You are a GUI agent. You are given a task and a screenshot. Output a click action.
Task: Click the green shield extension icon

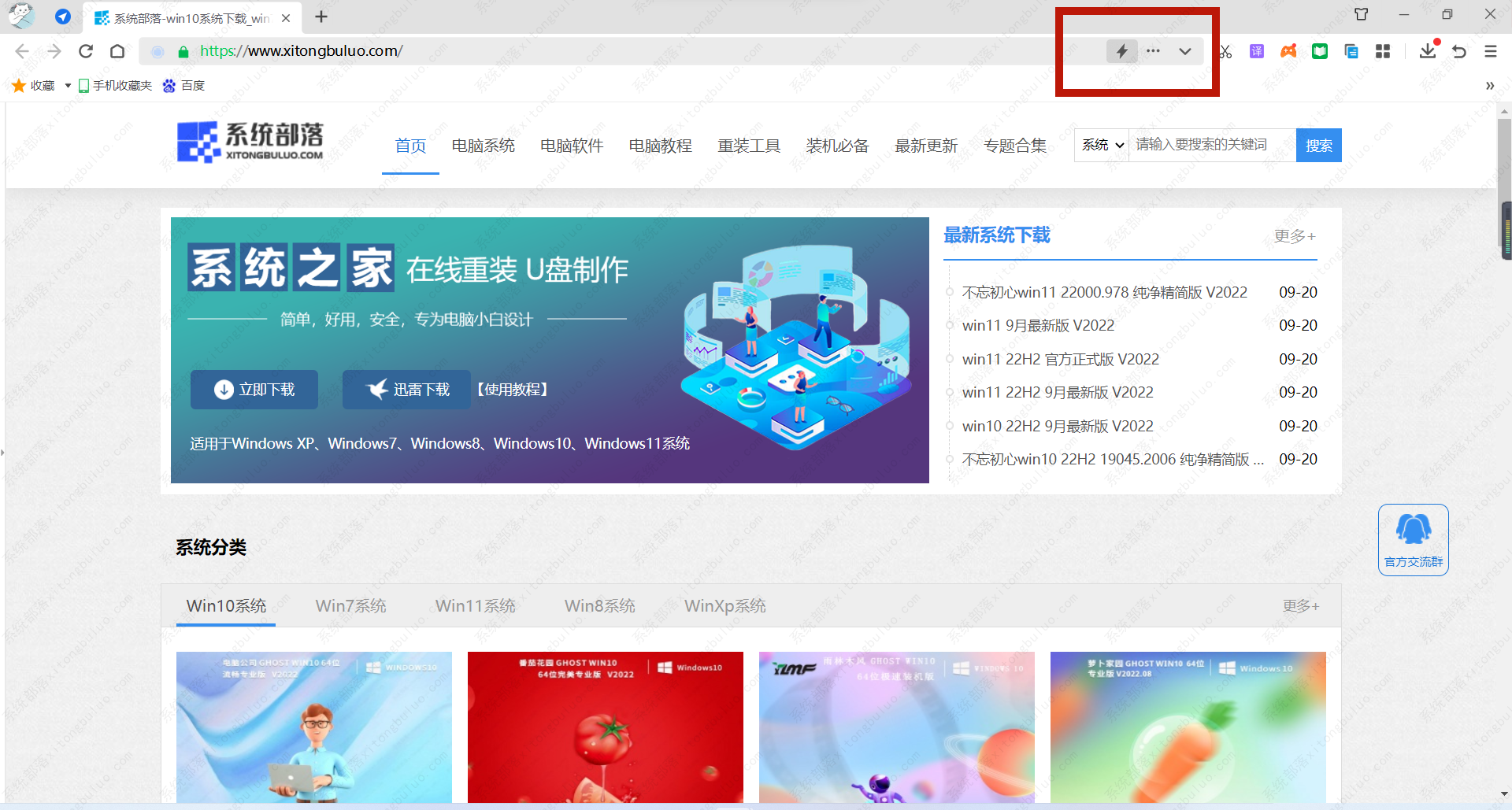(1320, 51)
